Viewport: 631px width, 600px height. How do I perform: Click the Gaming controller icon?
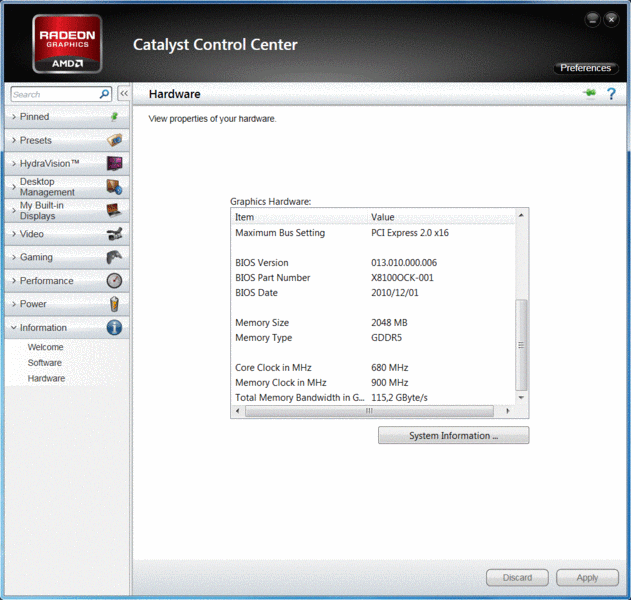coord(114,257)
